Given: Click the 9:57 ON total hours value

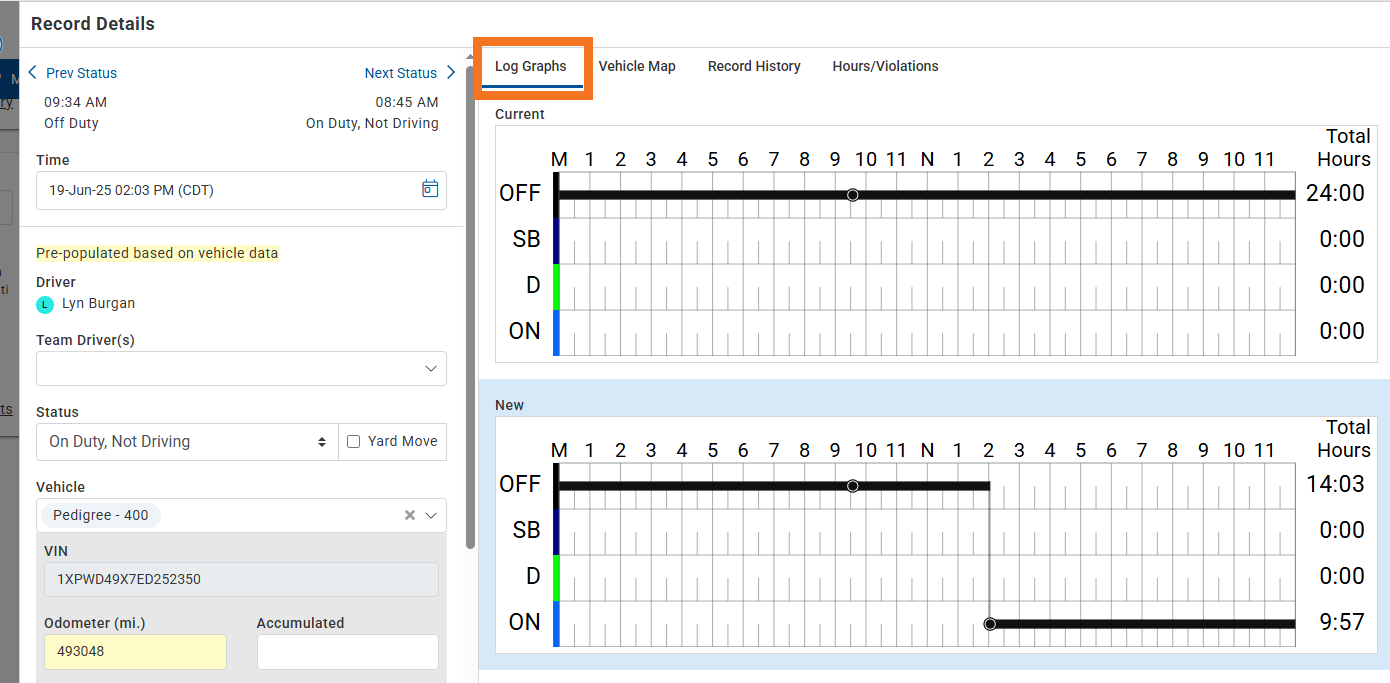Looking at the screenshot, I should coord(1342,622).
